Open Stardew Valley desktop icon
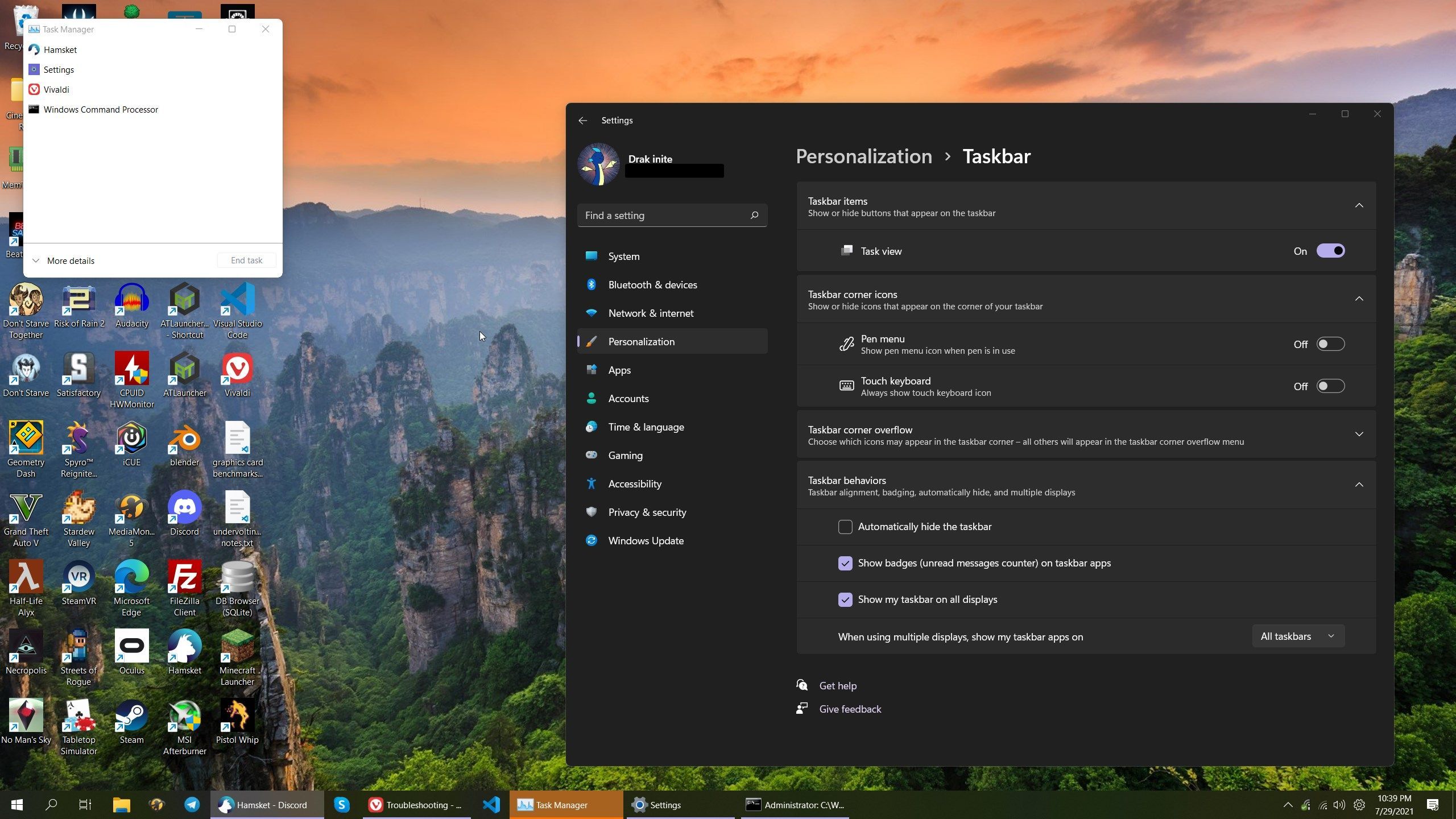This screenshot has height=819, width=1456. [x=78, y=519]
